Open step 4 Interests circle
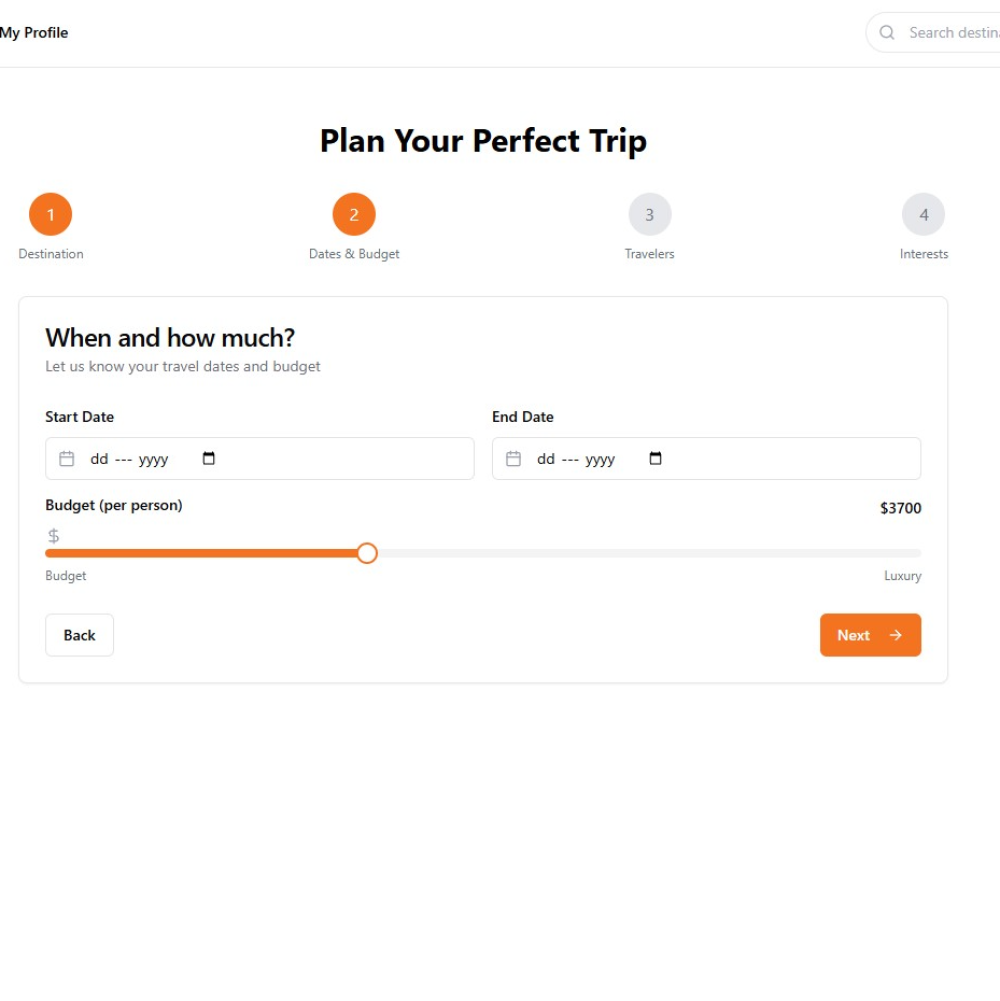Screen dimensions: 1000x1001 pyautogui.click(x=923, y=214)
